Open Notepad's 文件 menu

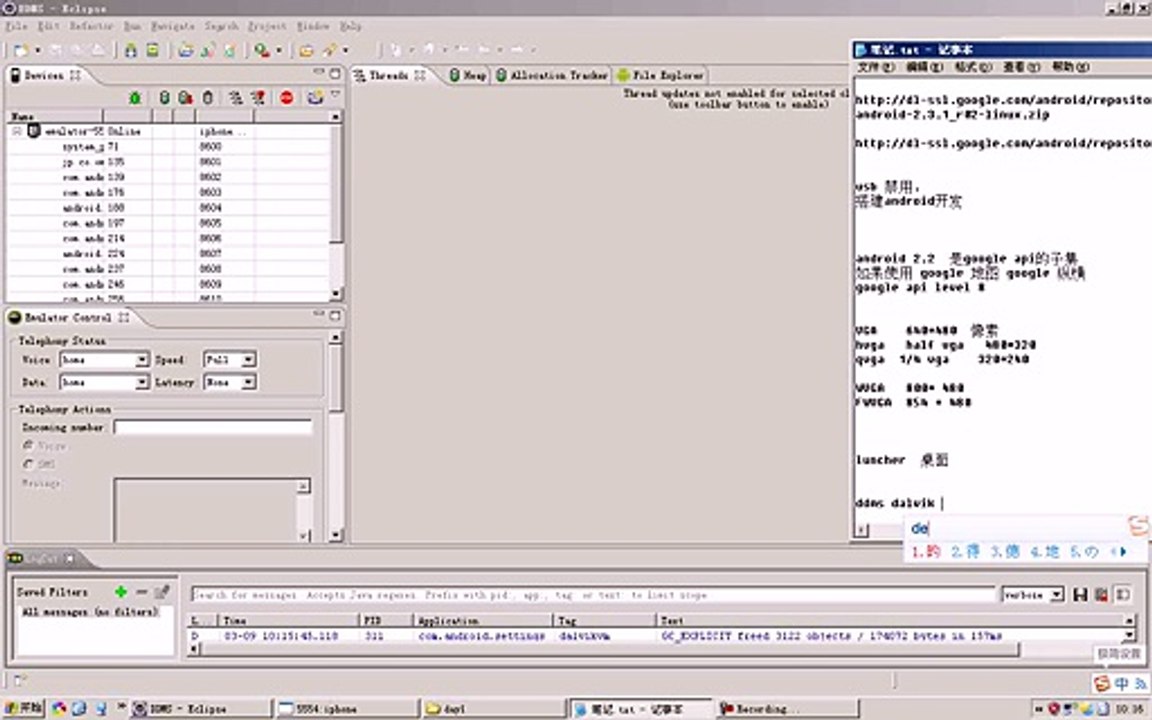click(x=876, y=67)
